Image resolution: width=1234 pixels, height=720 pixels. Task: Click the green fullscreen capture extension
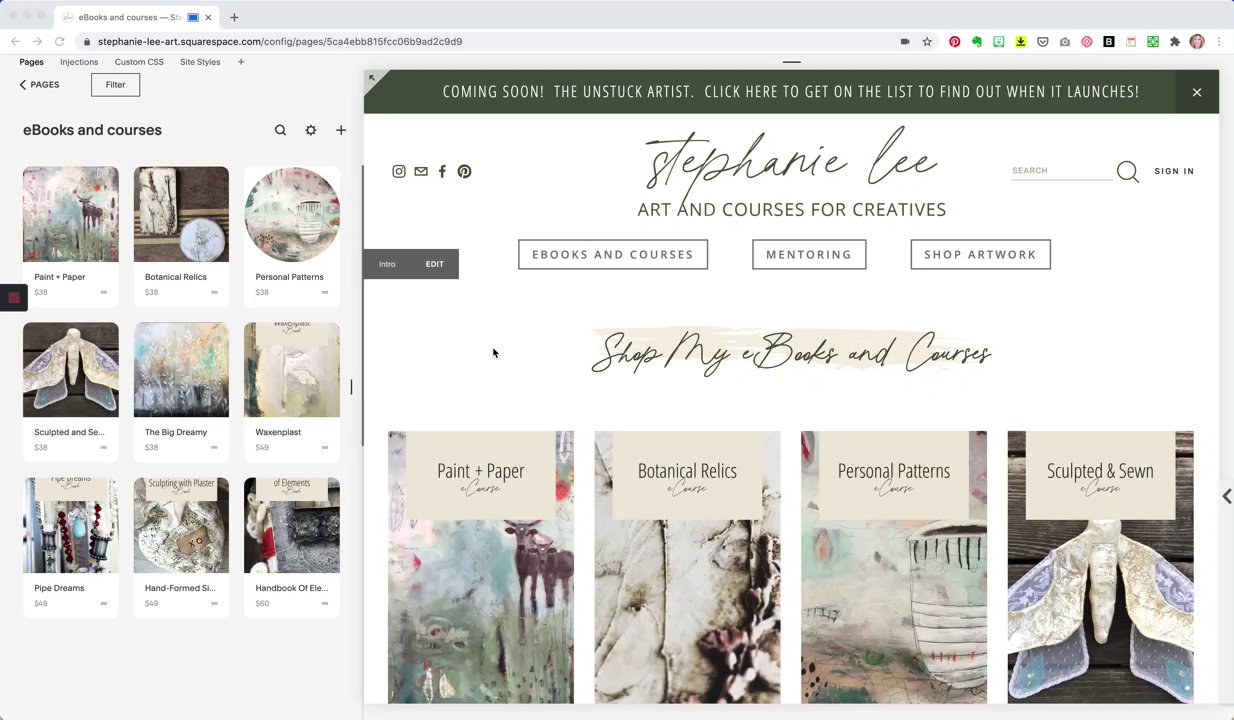pyautogui.click(x=1153, y=42)
